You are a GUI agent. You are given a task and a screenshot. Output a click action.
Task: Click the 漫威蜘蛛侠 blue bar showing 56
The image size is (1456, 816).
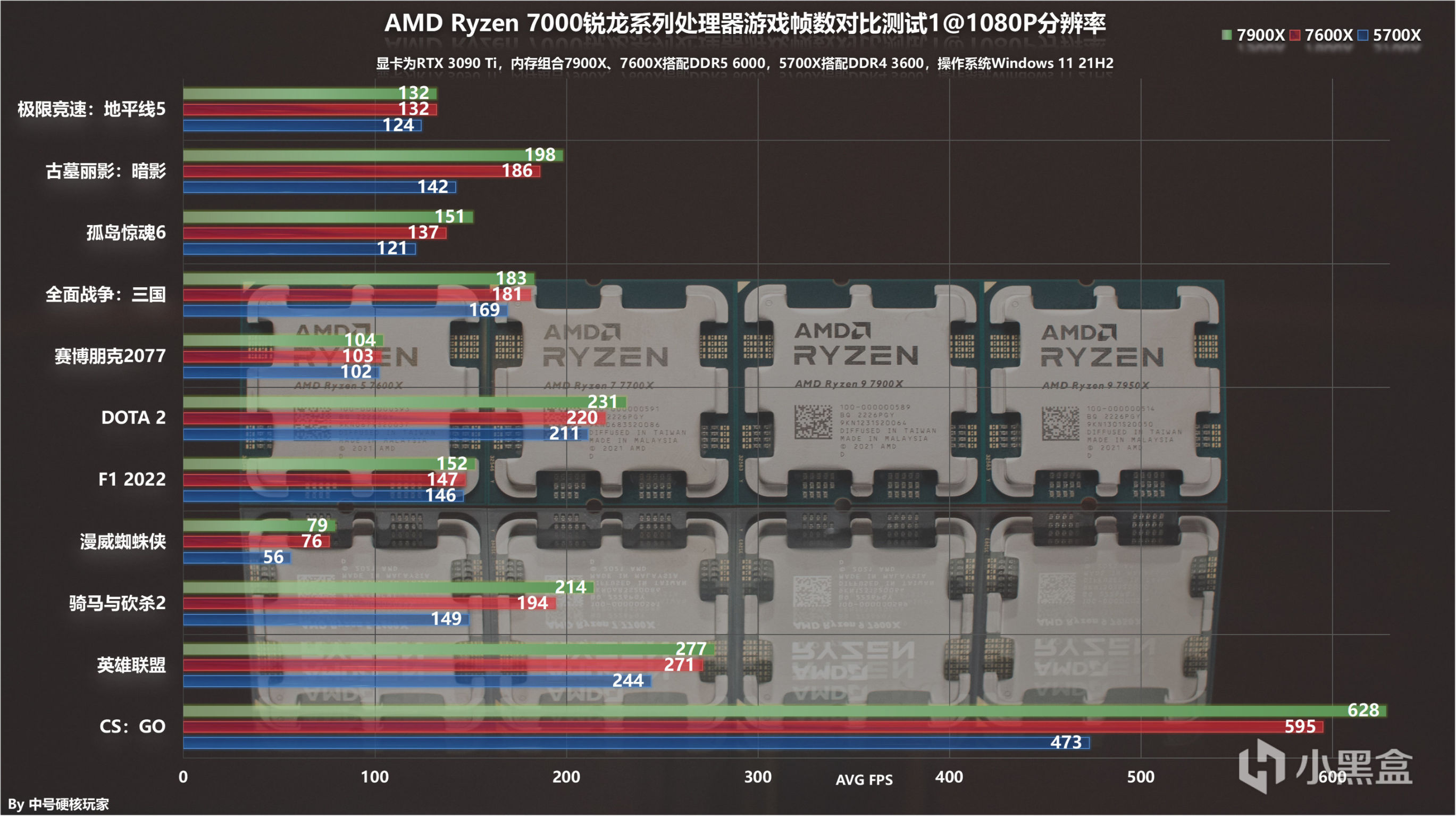(x=236, y=557)
